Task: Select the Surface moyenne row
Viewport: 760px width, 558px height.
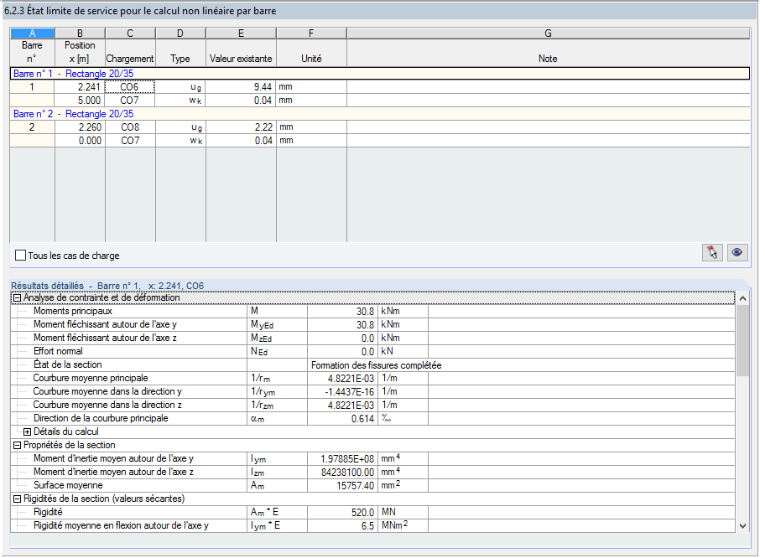Action: 373,485
